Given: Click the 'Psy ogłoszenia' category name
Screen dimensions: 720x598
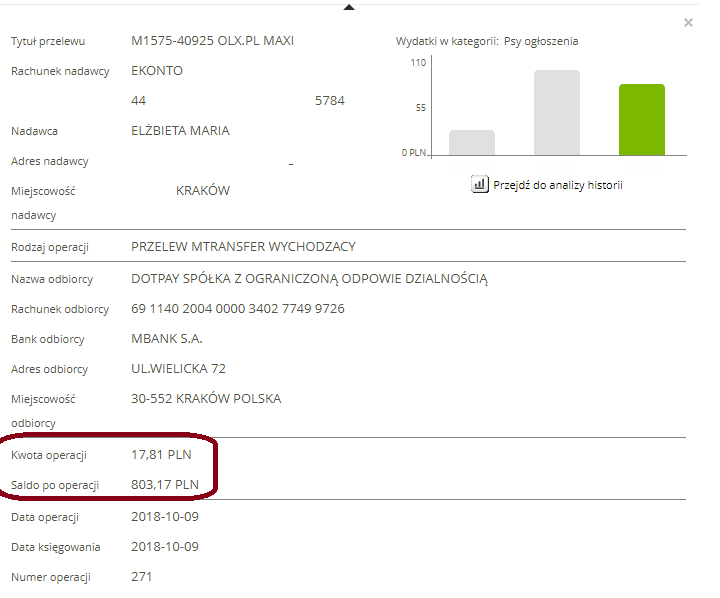Looking at the screenshot, I should pyautogui.click(x=540, y=41).
